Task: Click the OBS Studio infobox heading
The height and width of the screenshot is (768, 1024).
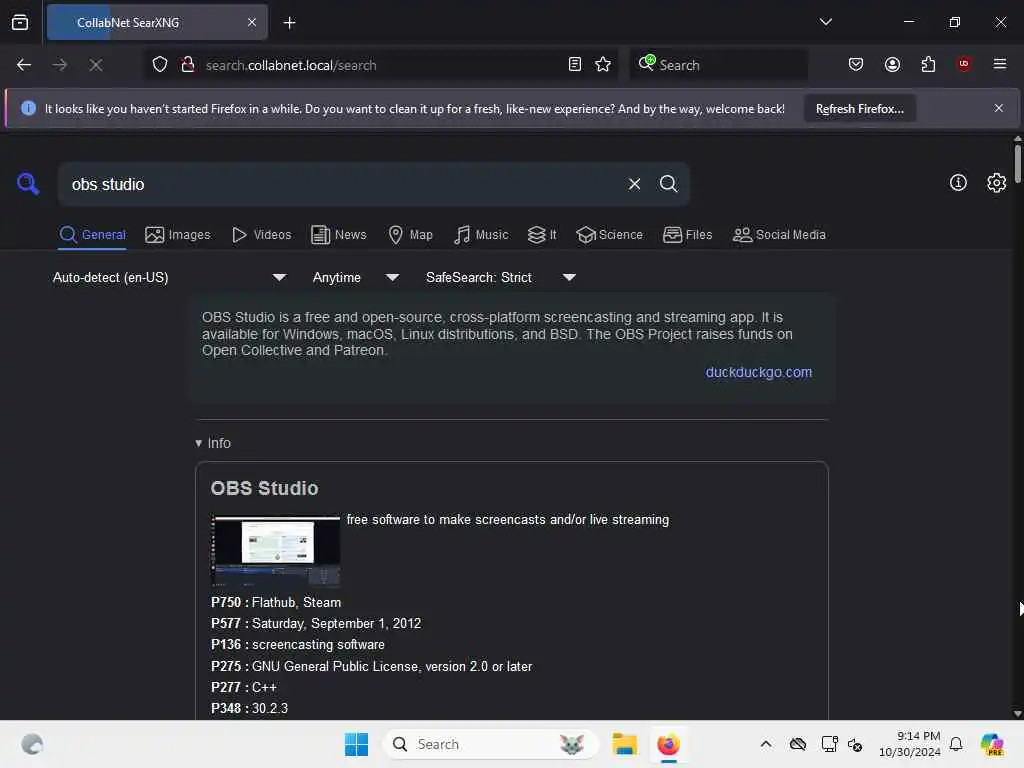Action: pyautogui.click(x=264, y=488)
